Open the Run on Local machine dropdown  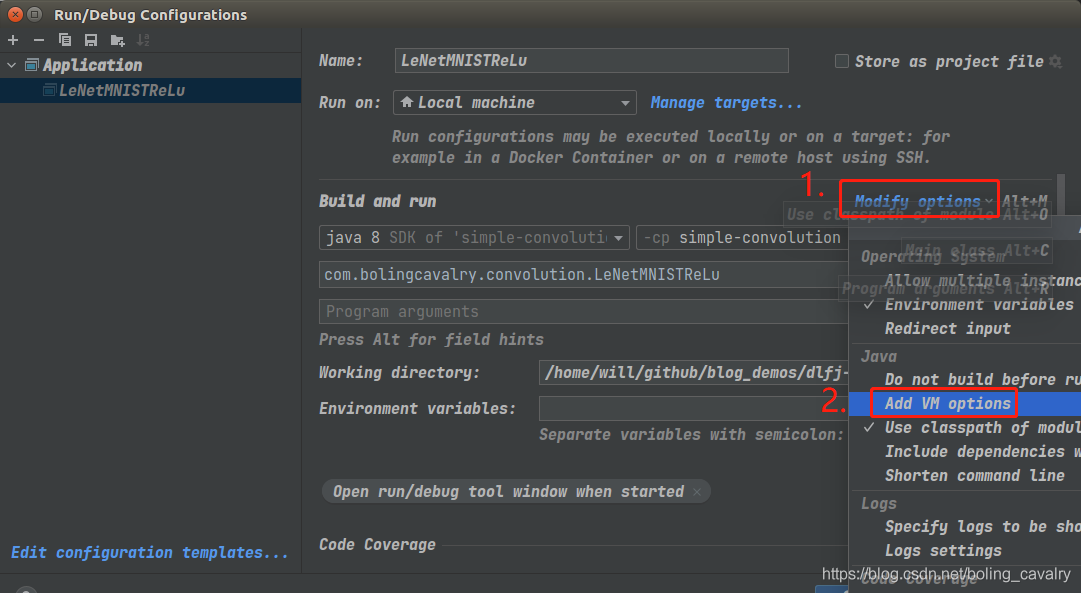515,103
